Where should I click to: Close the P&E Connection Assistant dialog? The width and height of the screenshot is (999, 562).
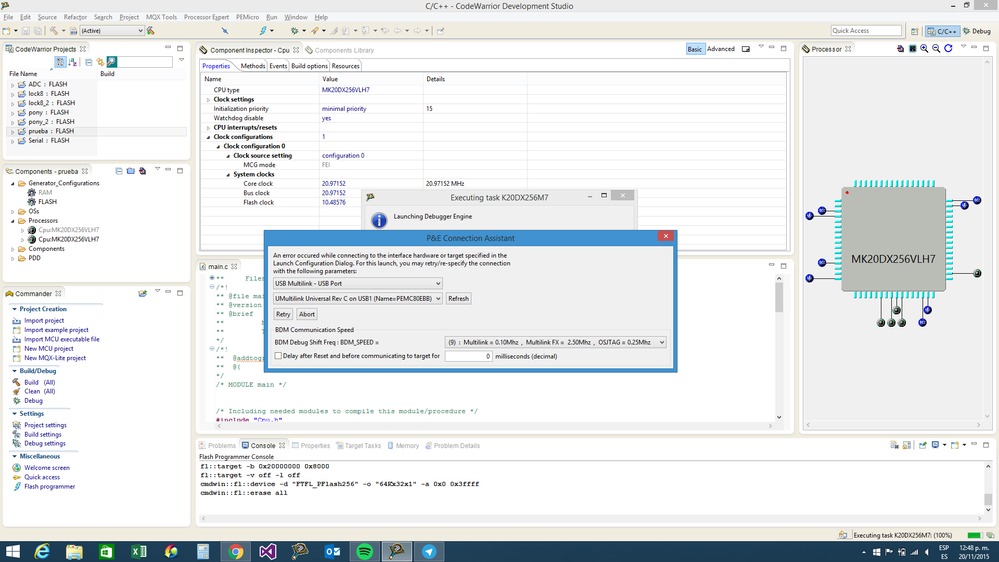pyautogui.click(x=666, y=236)
